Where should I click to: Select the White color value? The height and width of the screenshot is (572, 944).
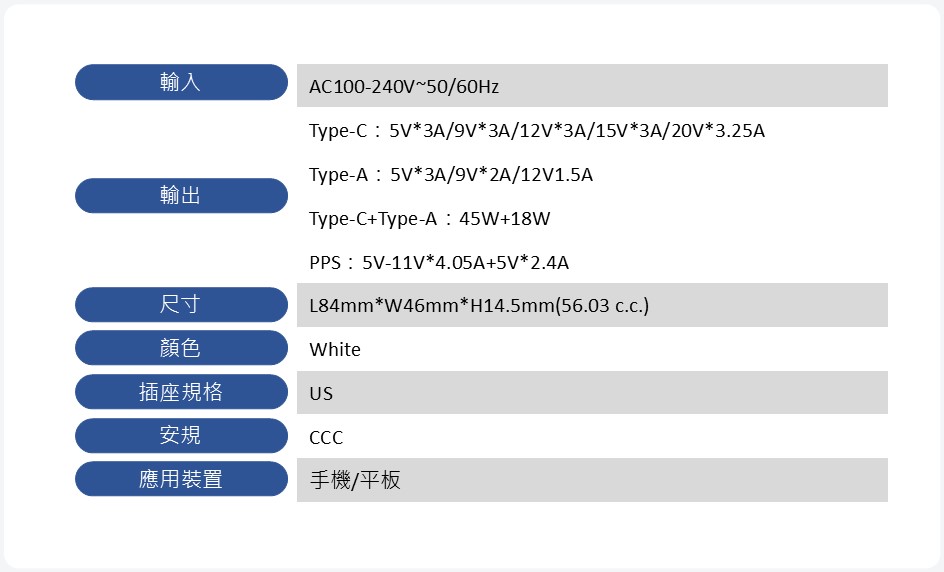pyautogui.click(x=335, y=350)
